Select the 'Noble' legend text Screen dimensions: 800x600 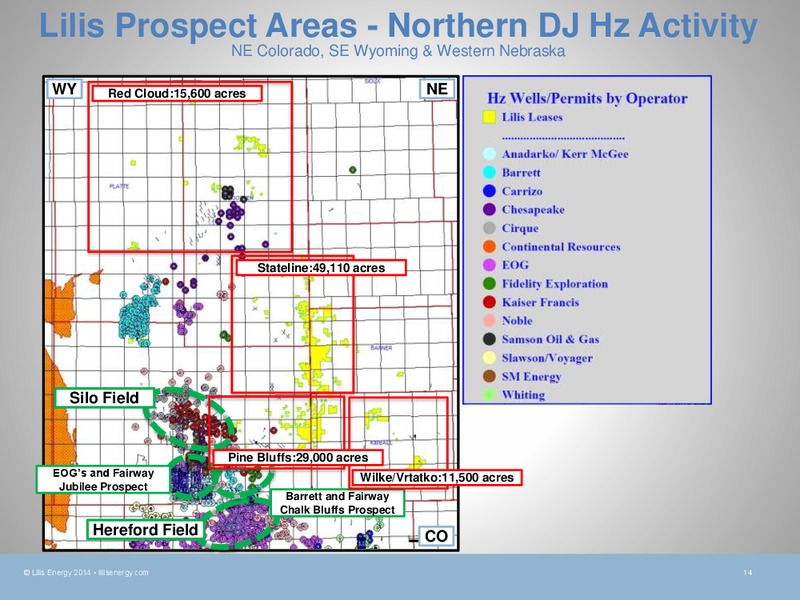(x=517, y=321)
